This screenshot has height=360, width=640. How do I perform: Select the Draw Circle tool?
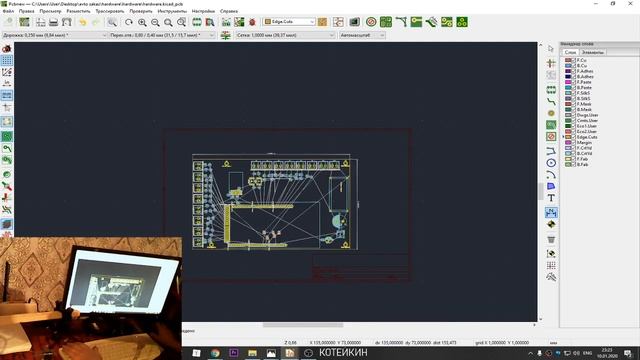coord(551,163)
